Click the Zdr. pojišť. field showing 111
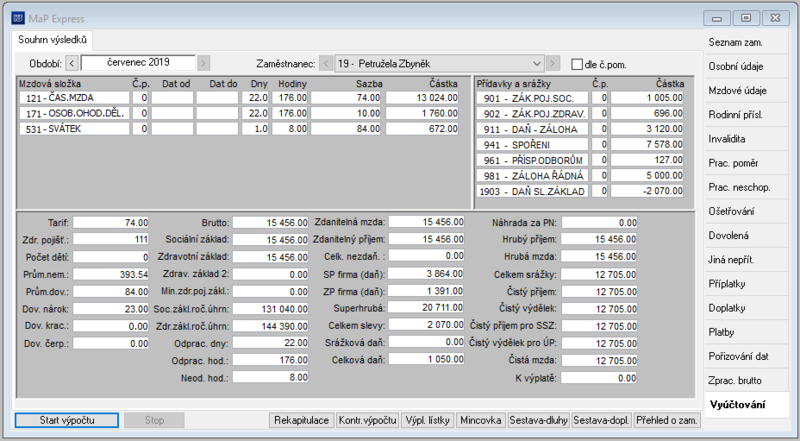This screenshot has width=800, height=441. [111, 239]
